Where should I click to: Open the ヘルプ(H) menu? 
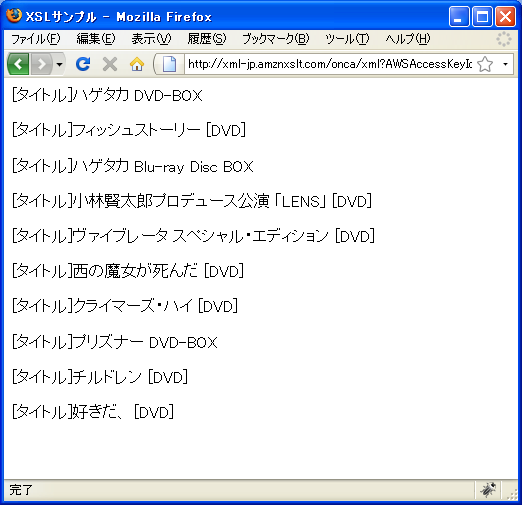pos(408,39)
